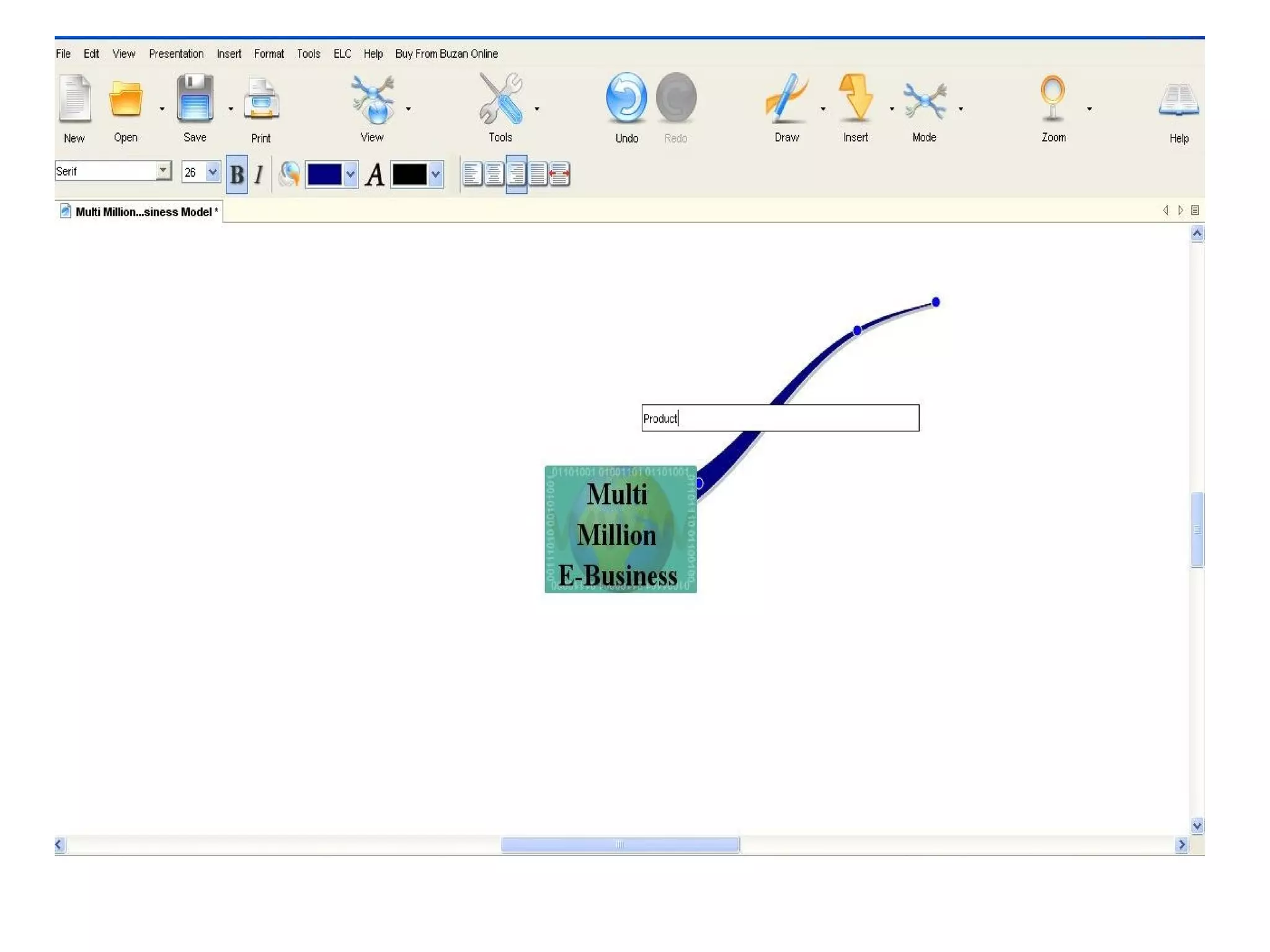Viewport: 1270px width, 952px height.
Task: Open the font size 26 dropdown
Action: point(213,172)
